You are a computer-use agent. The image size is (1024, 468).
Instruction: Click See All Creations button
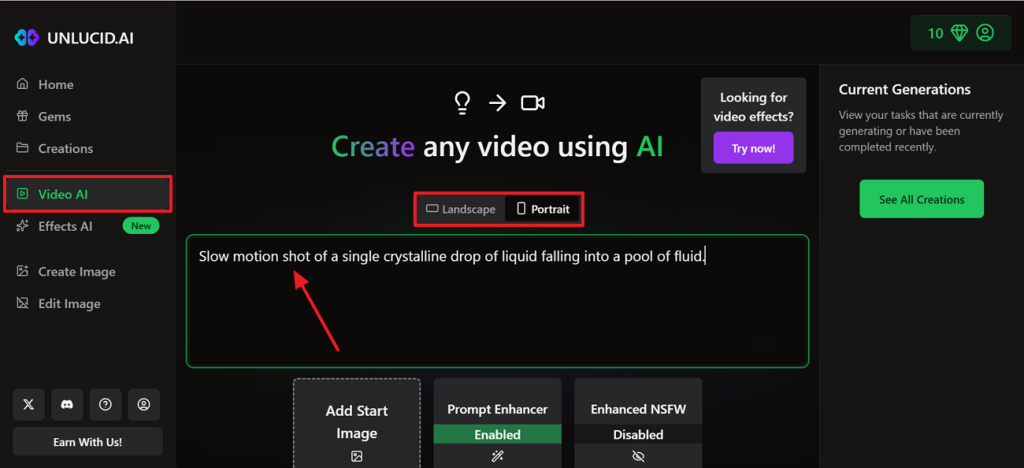[921, 199]
